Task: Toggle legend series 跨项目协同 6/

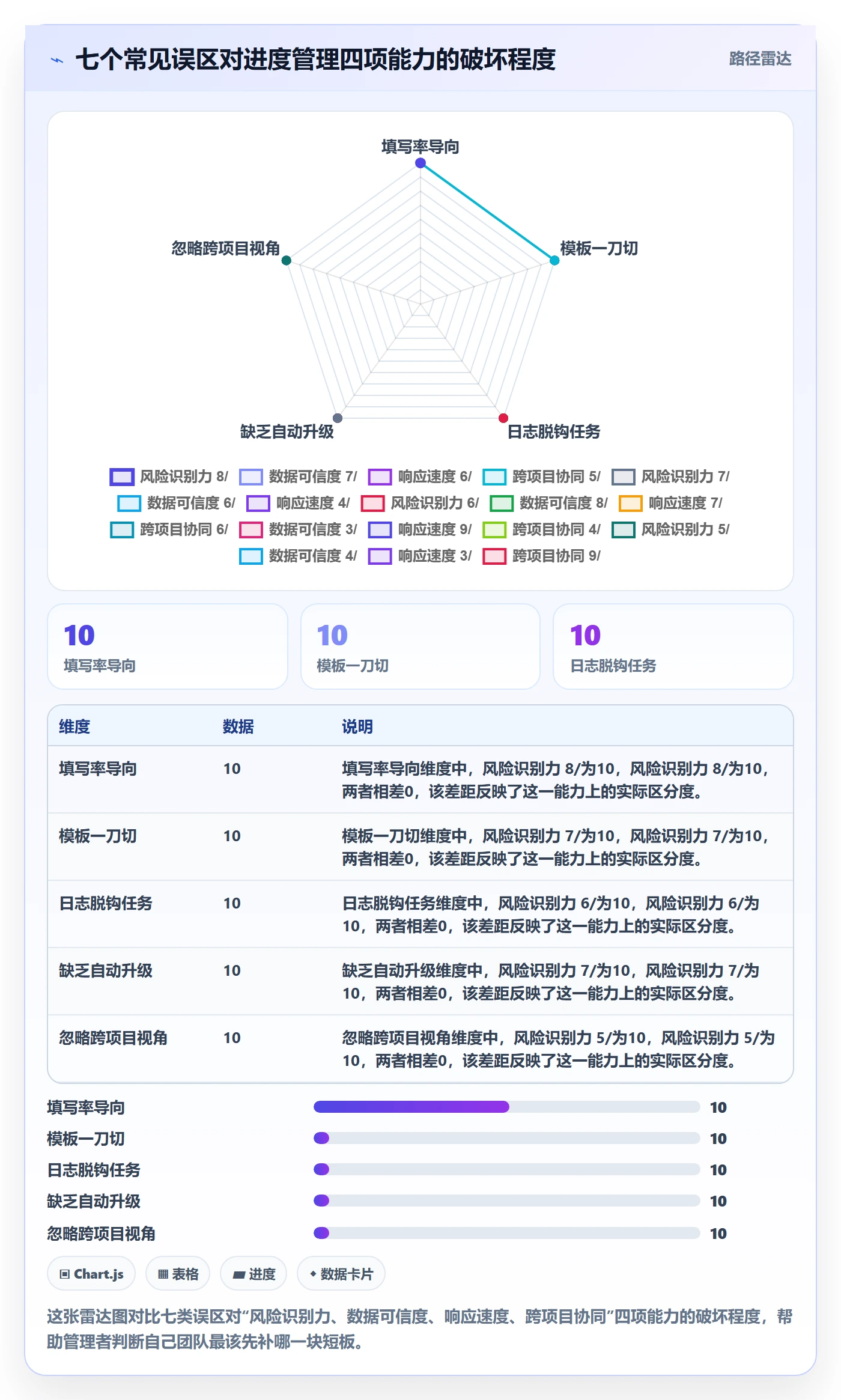Action: (x=169, y=529)
